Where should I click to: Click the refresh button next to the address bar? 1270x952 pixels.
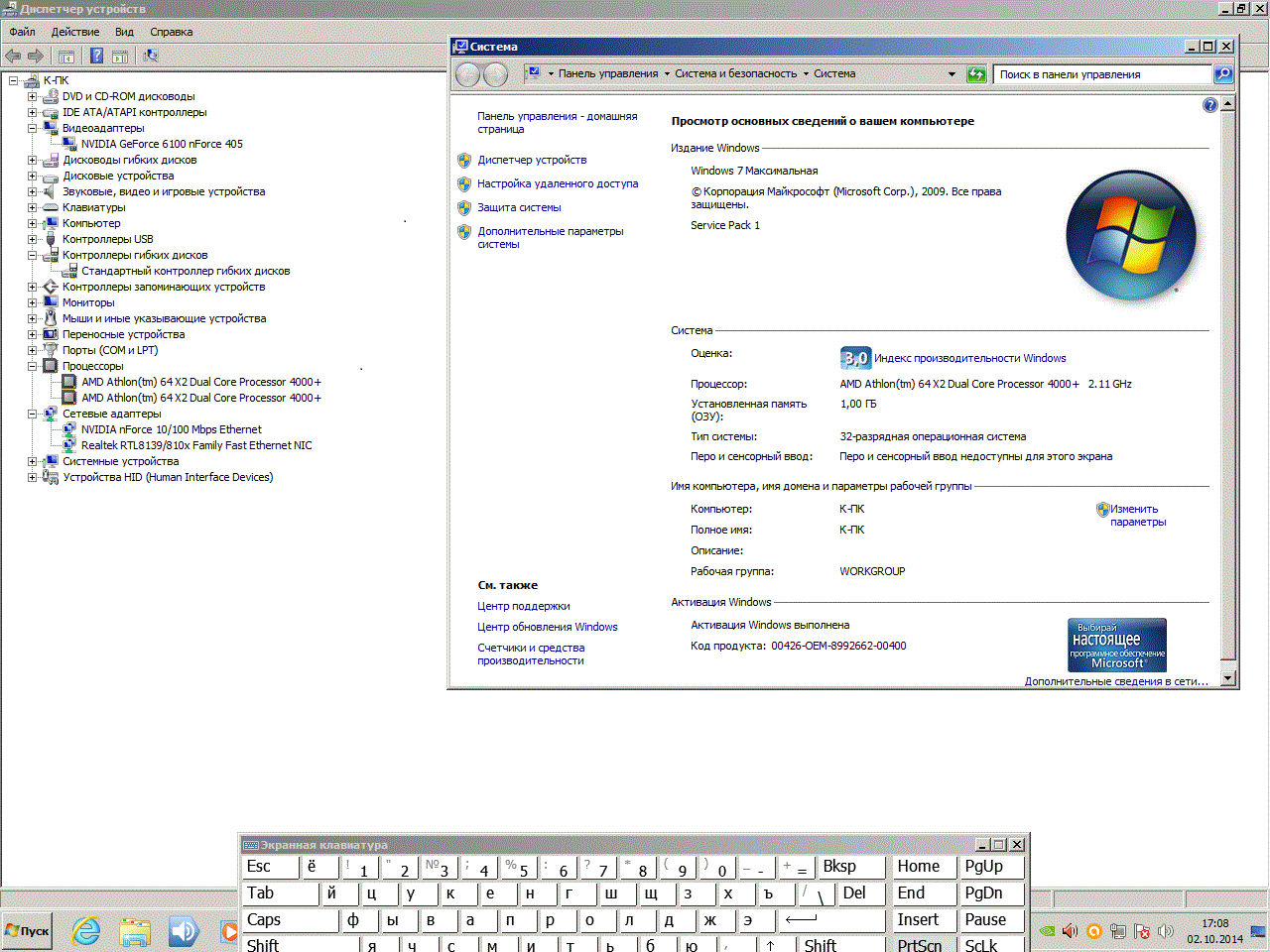tap(976, 74)
